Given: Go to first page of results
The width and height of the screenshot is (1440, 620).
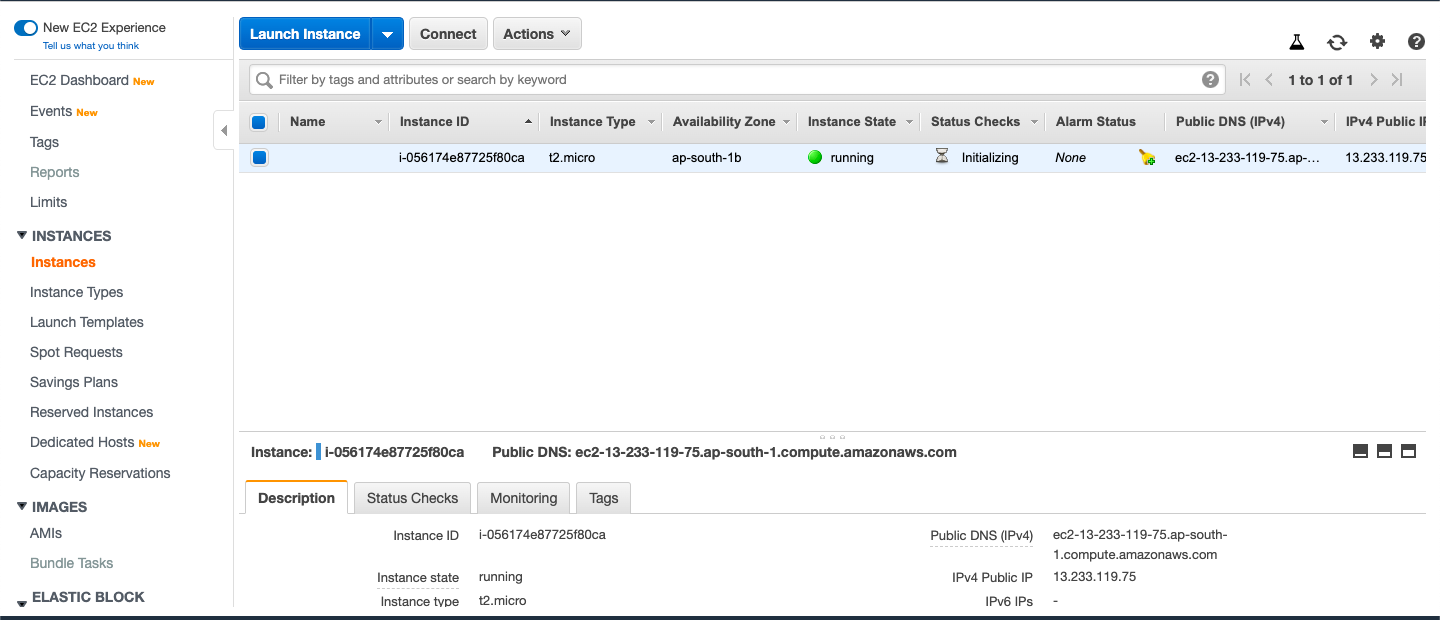Looking at the screenshot, I should (1245, 80).
